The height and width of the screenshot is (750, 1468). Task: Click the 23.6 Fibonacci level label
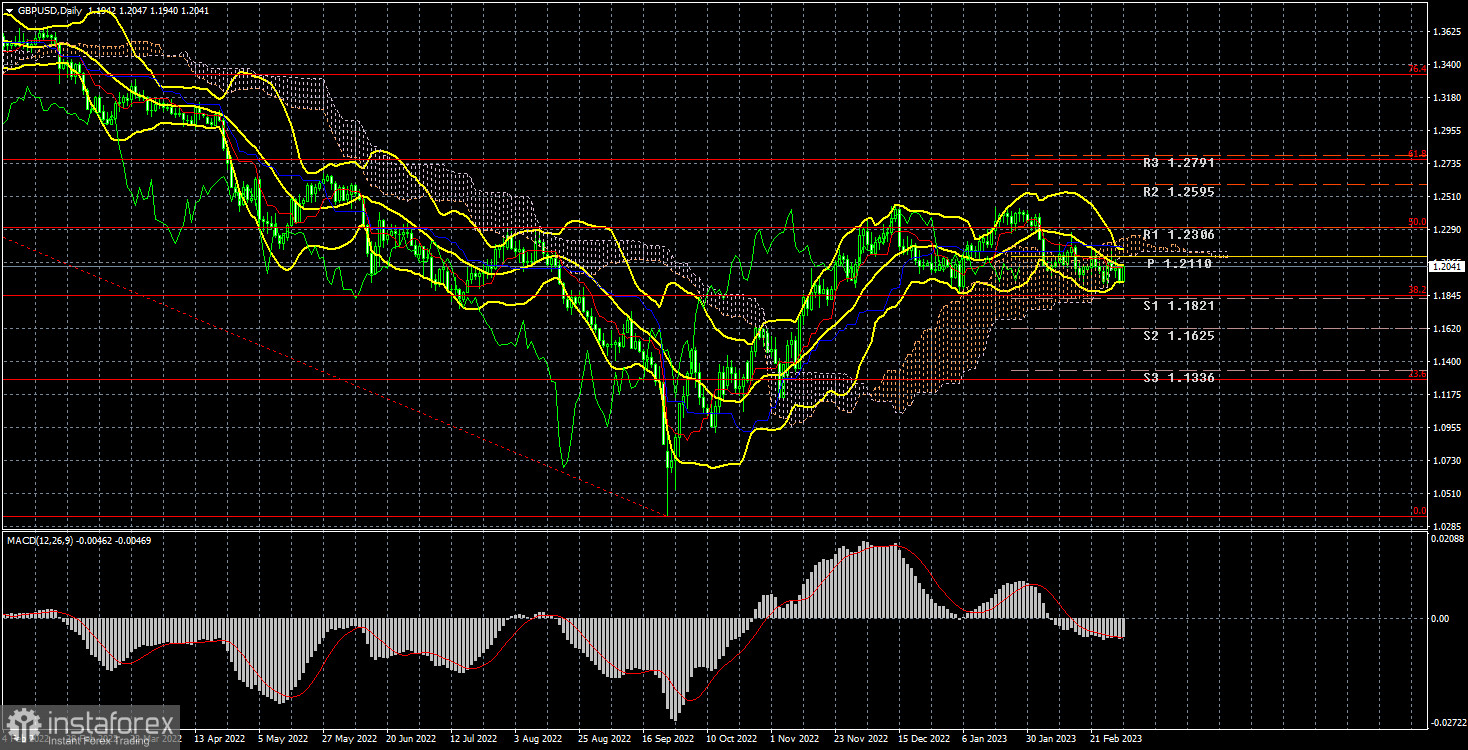(x=1417, y=375)
